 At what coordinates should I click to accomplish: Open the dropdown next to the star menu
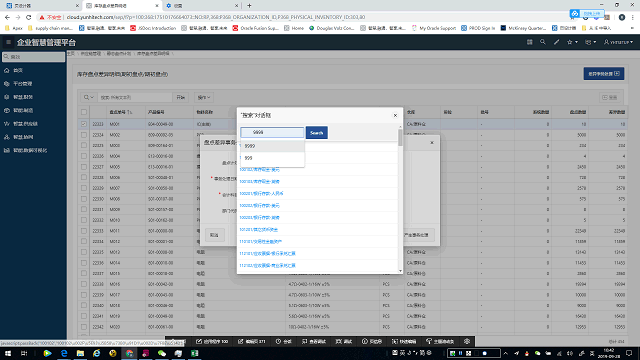[x=591, y=42]
